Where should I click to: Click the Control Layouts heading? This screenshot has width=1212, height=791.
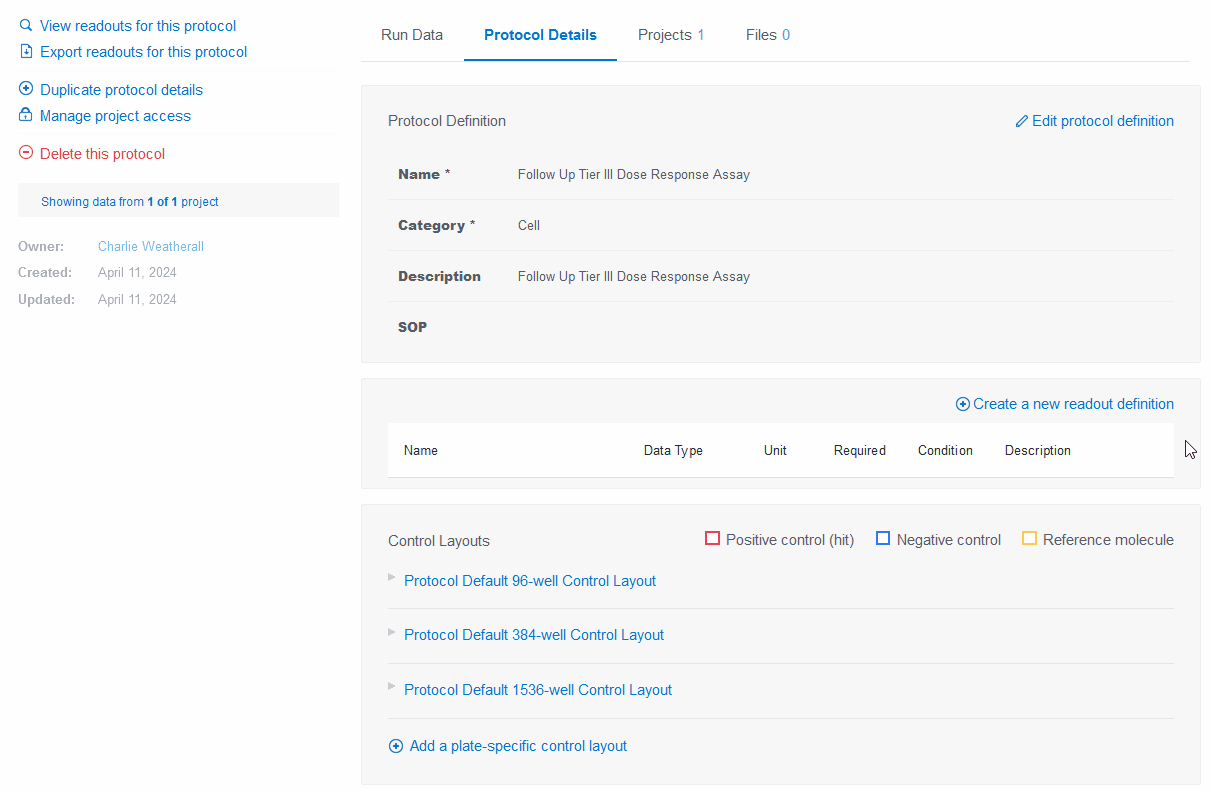[x=439, y=541]
